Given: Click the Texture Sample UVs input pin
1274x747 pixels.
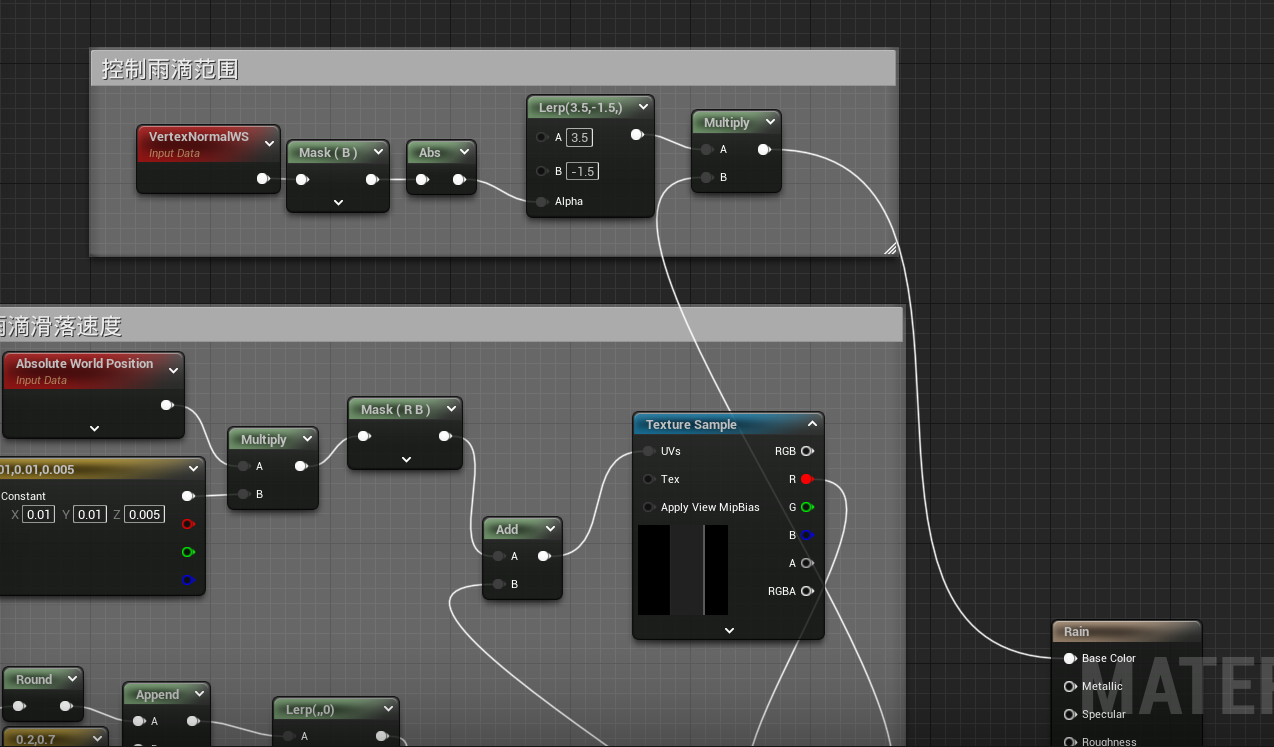Looking at the screenshot, I should [649, 451].
